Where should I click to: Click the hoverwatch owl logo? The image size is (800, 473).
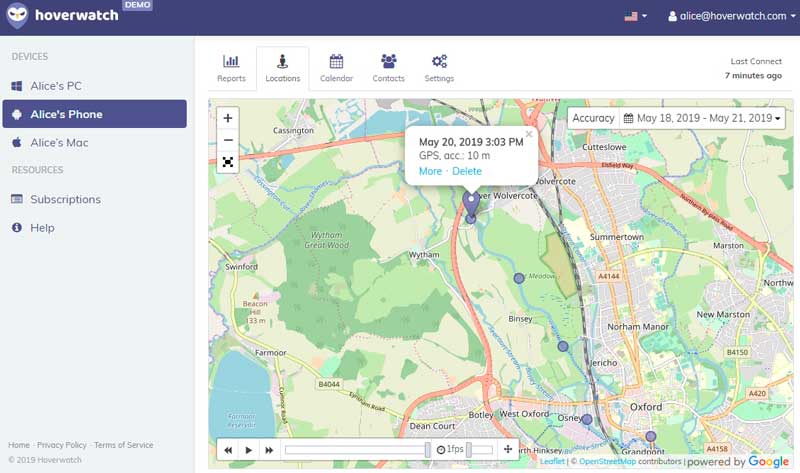click(x=17, y=15)
